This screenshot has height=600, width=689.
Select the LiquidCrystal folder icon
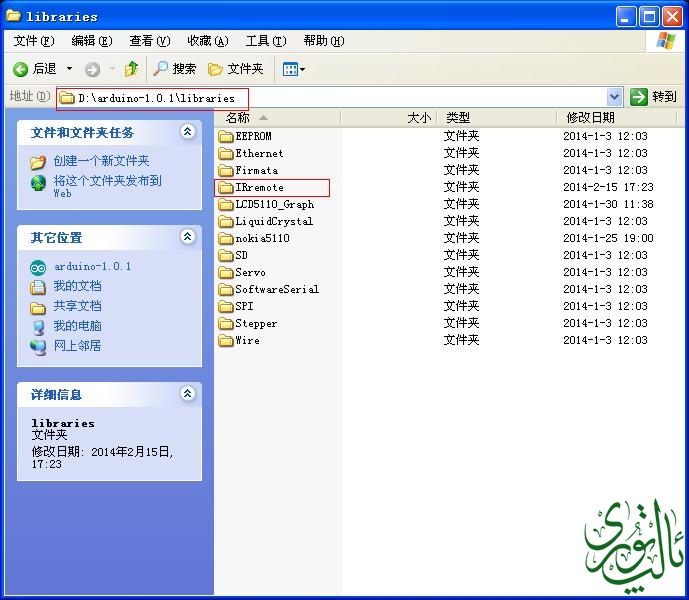[226, 221]
